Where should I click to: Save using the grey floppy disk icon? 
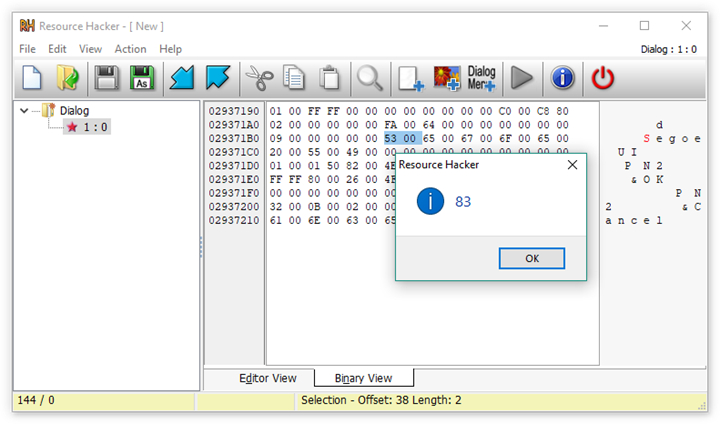[107, 77]
